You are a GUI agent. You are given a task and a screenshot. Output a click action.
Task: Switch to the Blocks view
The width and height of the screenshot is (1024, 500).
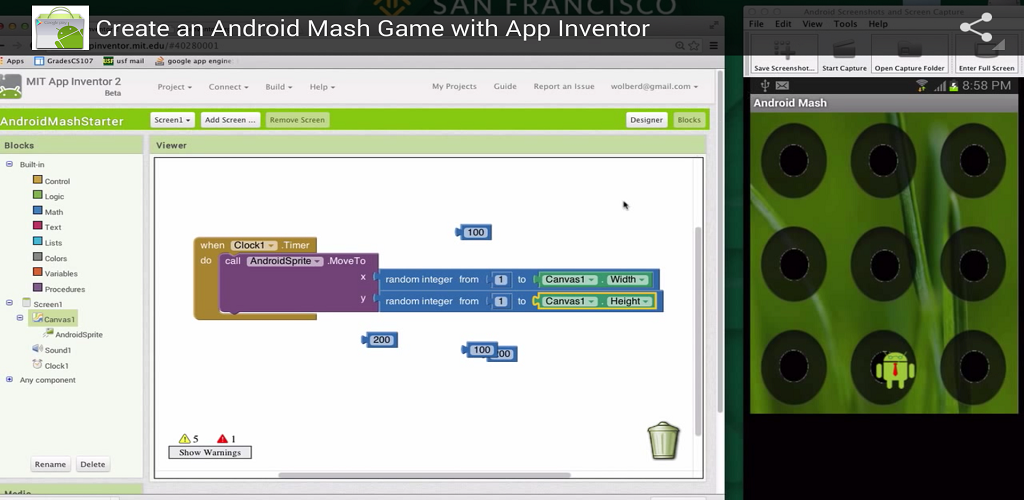pos(689,120)
